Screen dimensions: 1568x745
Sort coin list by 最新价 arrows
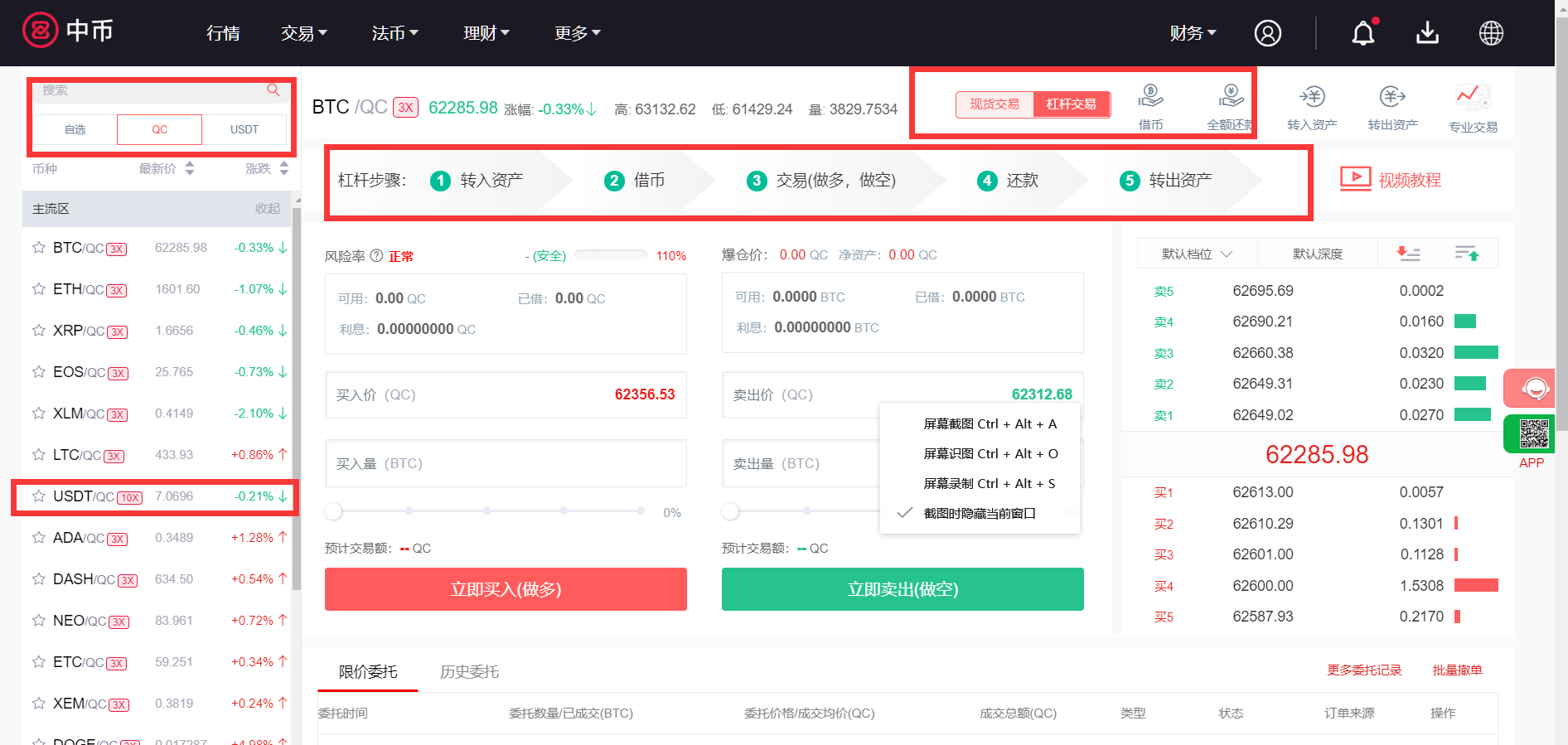pyautogui.click(x=190, y=168)
